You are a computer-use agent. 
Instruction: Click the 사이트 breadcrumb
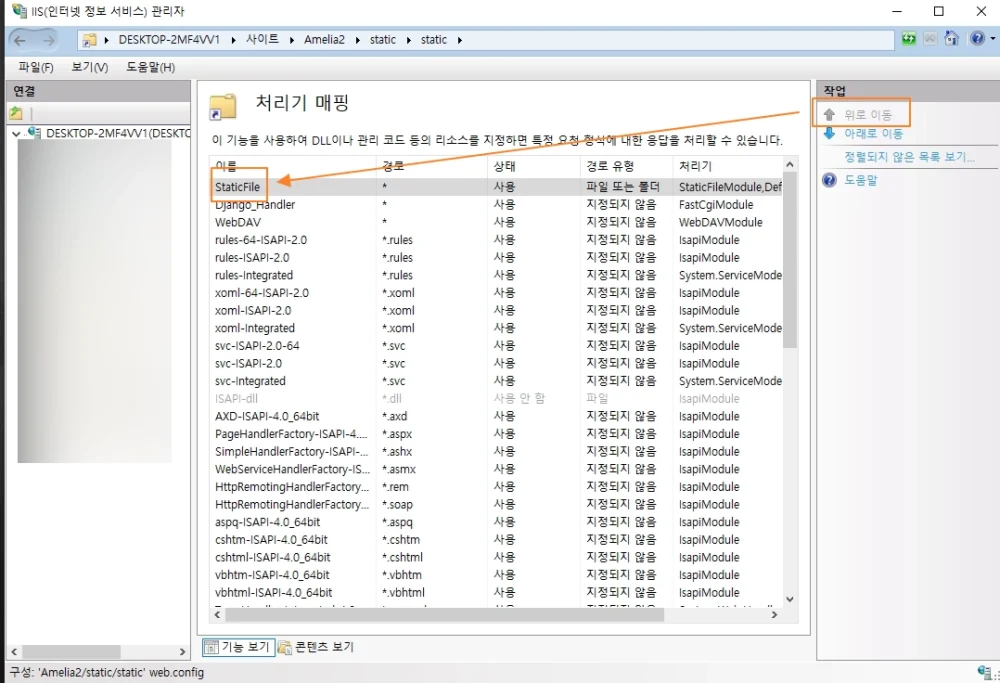[x=263, y=40]
